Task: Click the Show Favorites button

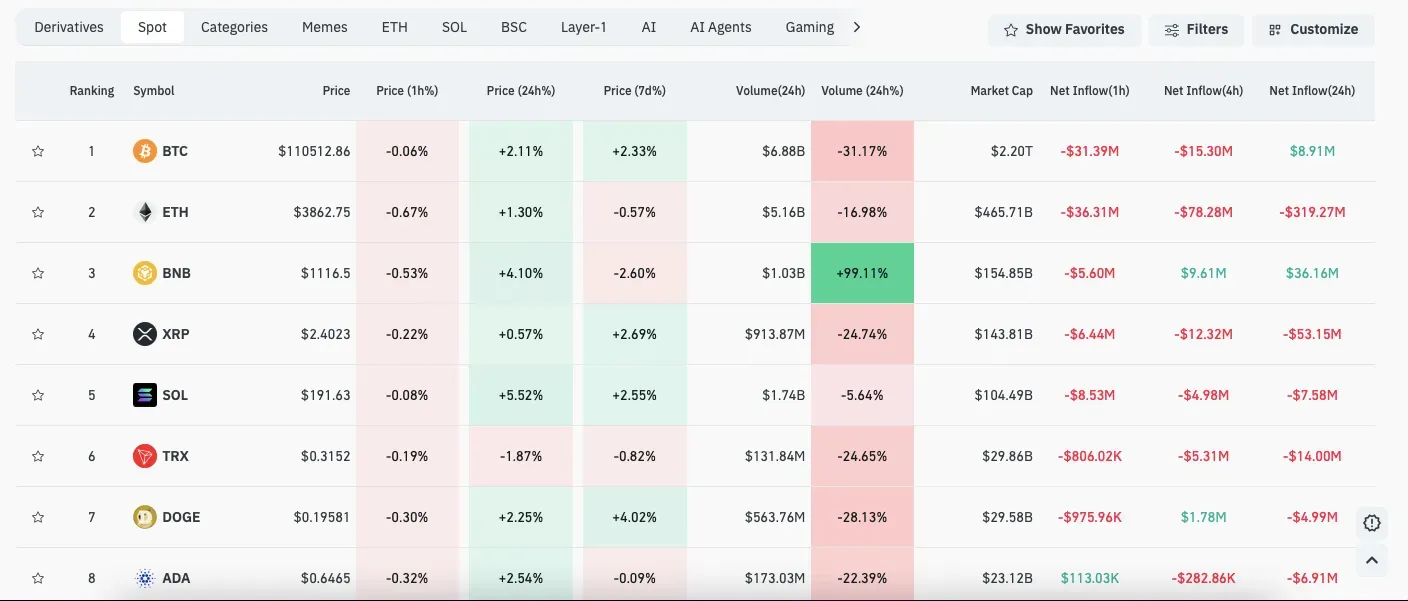Action: click(x=1064, y=30)
